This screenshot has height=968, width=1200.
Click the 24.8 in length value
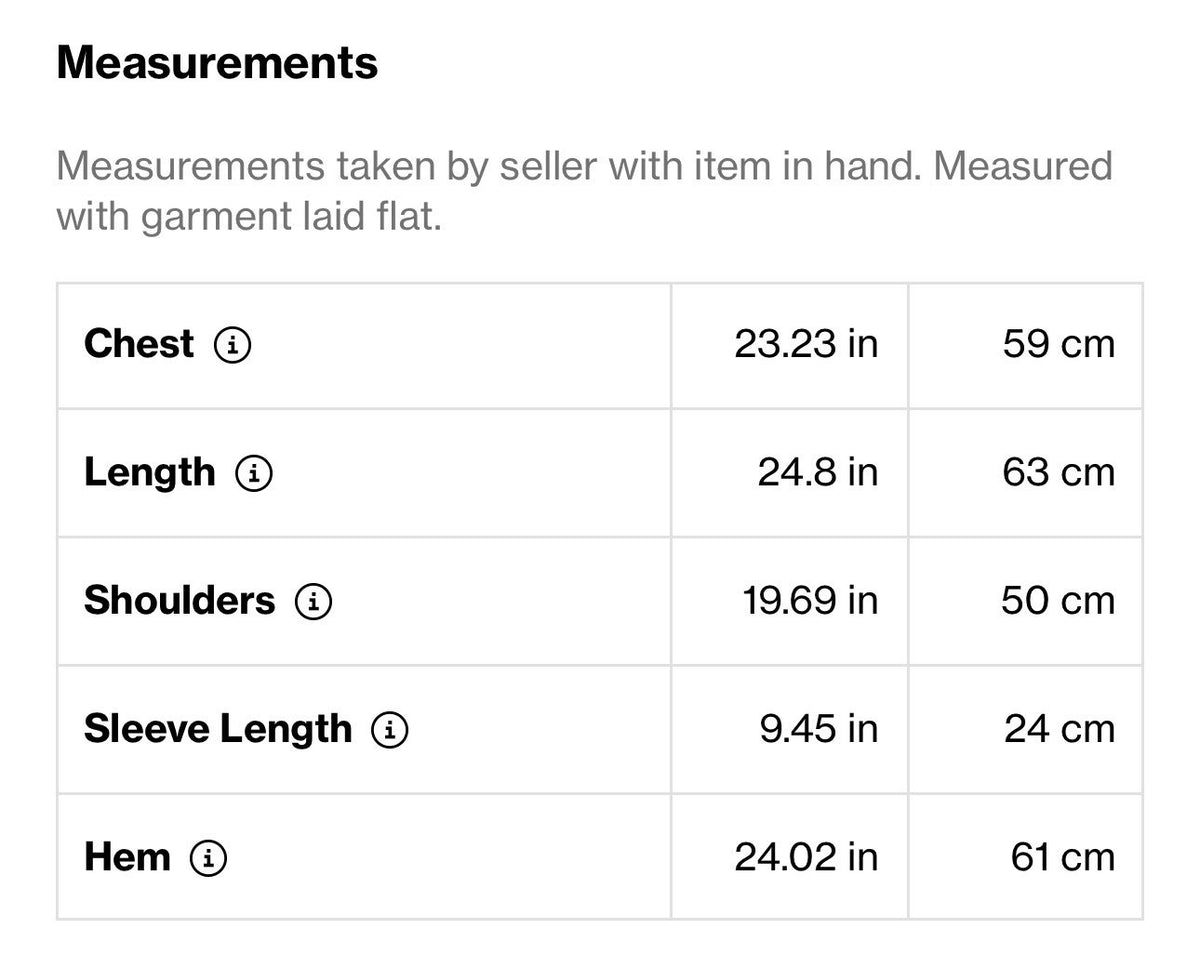coord(818,472)
